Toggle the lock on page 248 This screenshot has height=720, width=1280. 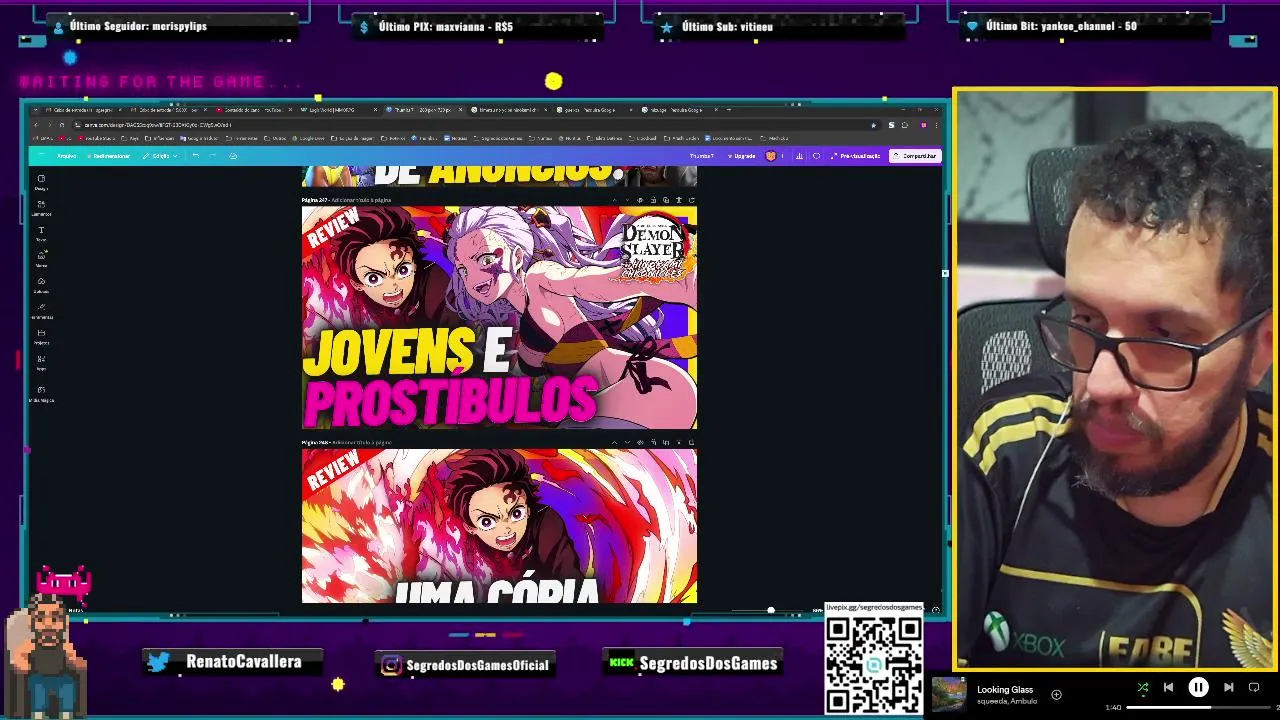[x=653, y=442]
